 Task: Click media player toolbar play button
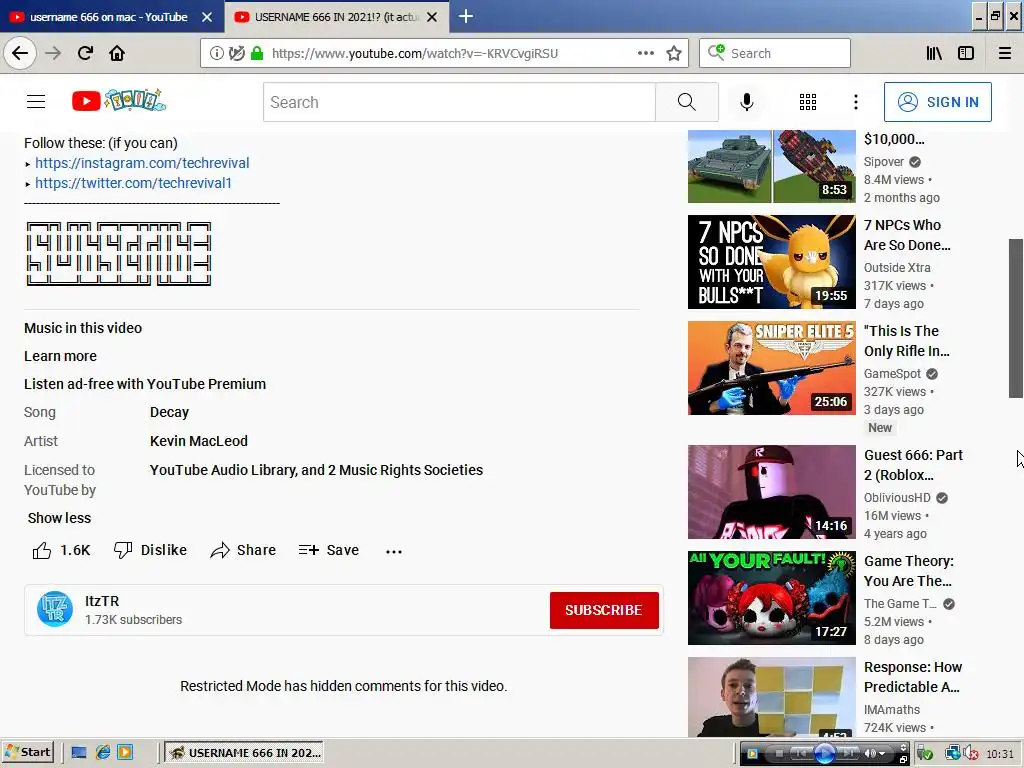[824, 754]
